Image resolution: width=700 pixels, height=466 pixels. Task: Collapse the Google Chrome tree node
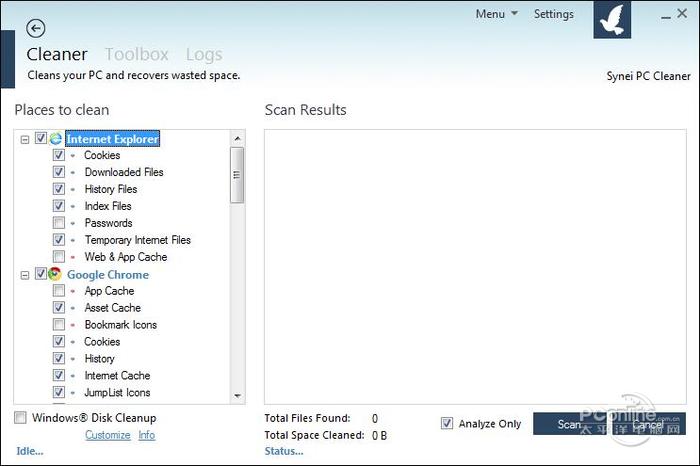[25, 275]
